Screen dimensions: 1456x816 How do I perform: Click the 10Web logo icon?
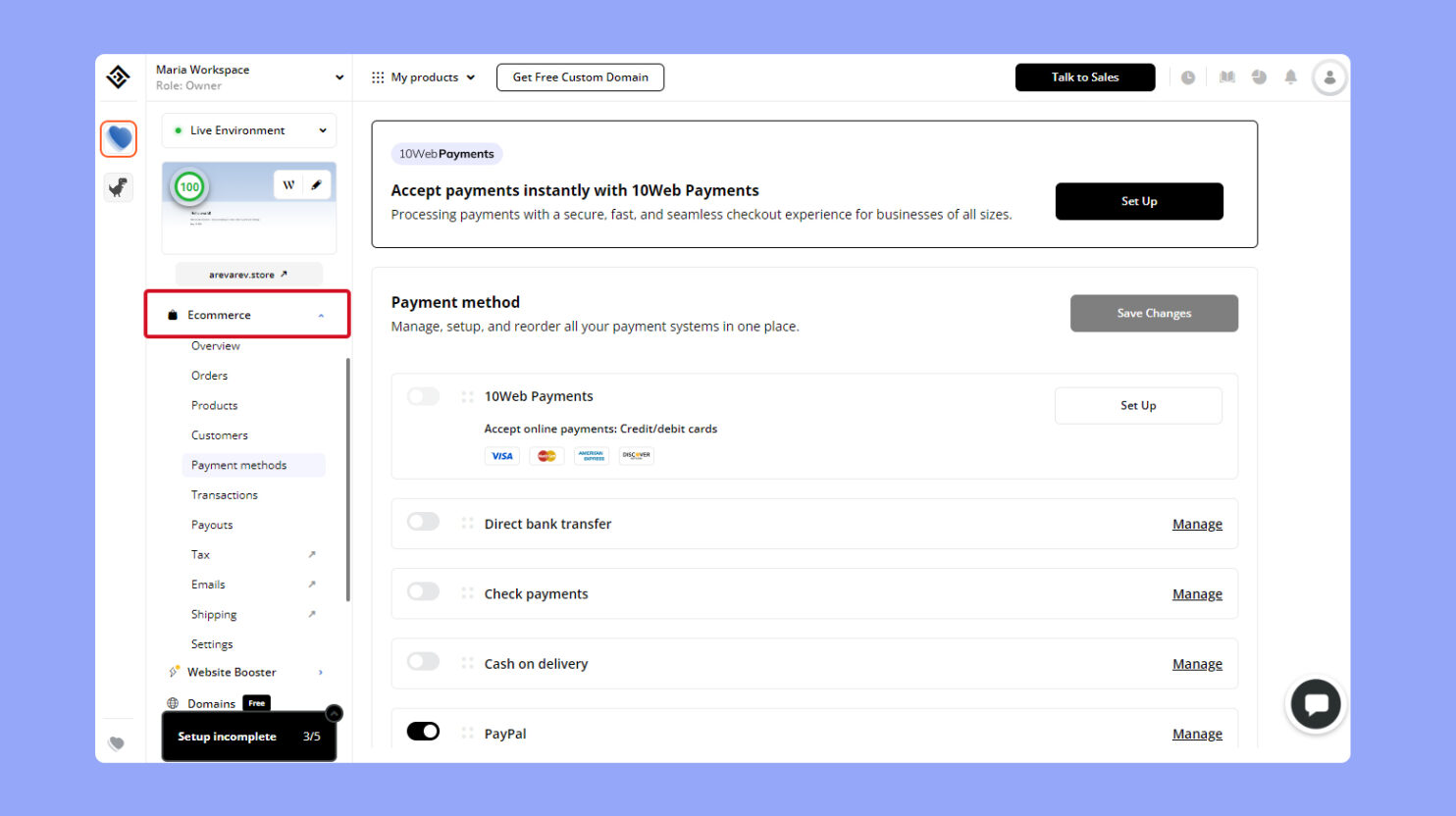(118, 76)
